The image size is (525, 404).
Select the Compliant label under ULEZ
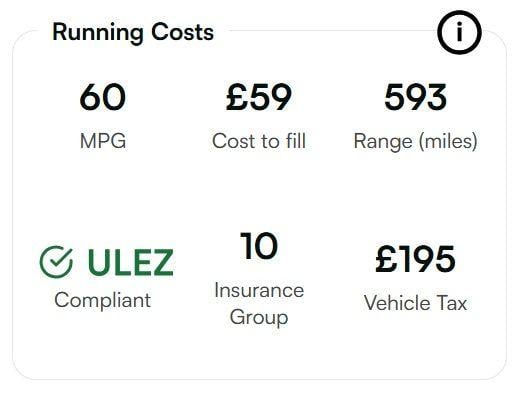click(x=102, y=301)
